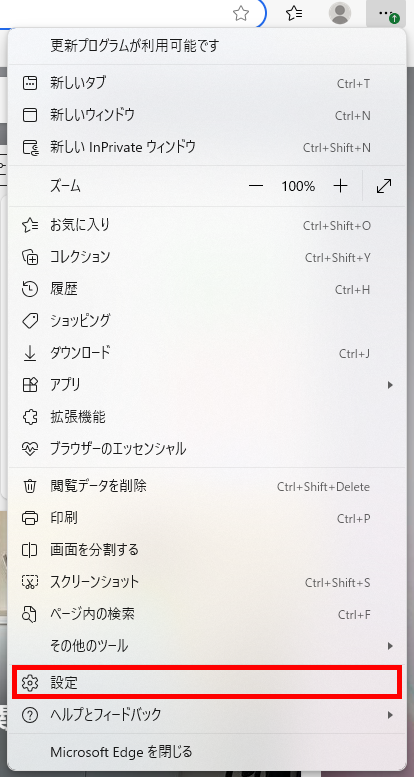This screenshot has height=777, width=414.
Task: Open ページ内の検索 menu item
Action: pos(207,614)
